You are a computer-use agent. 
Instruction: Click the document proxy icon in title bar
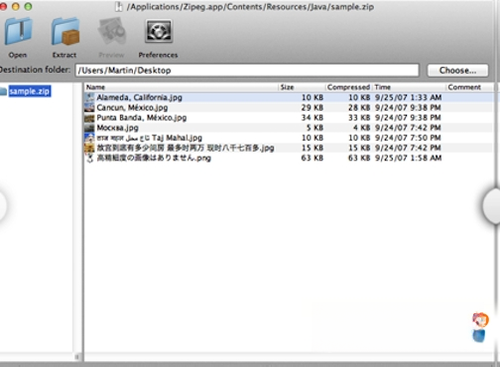tap(119, 7)
